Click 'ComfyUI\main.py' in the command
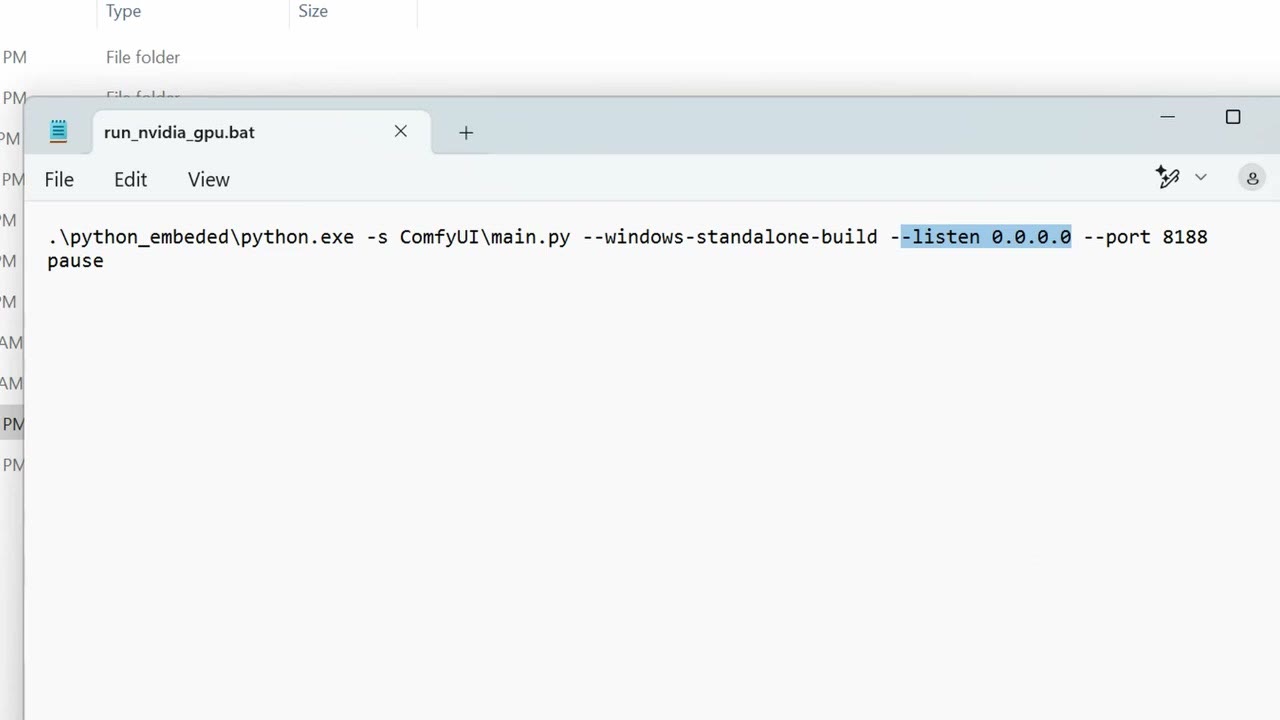 [485, 237]
